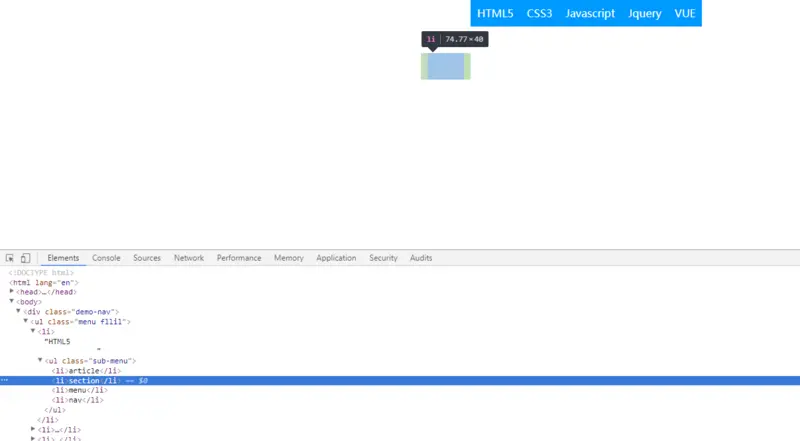This screenshot has width=800, height=441.
Task: Open the Audits tab
Action: click(421, 258)
